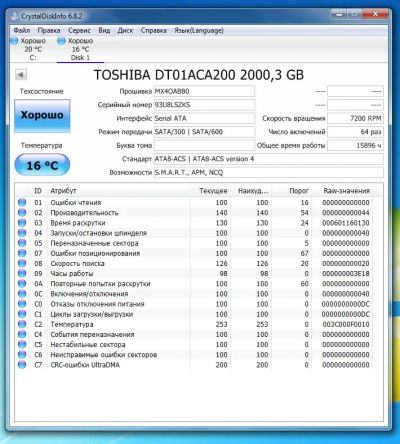Click the status orb for attribute C6

pos(22,354)
